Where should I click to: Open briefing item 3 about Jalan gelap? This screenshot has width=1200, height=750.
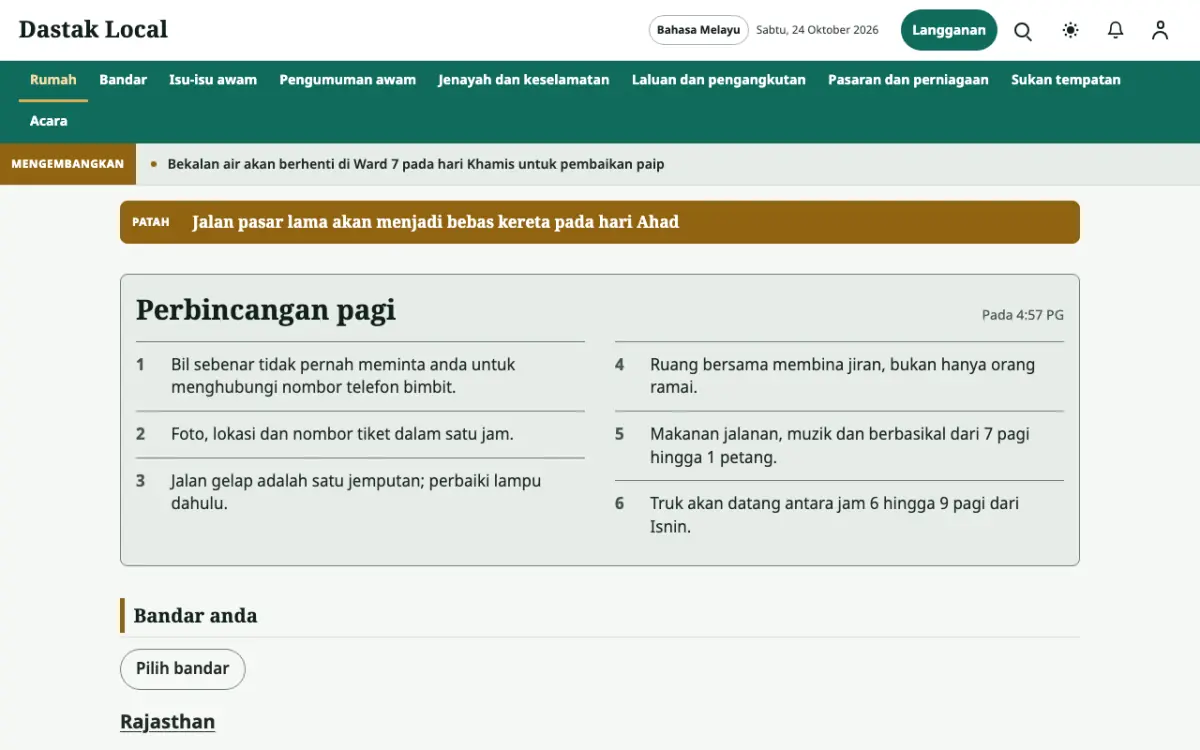[360, 492]
